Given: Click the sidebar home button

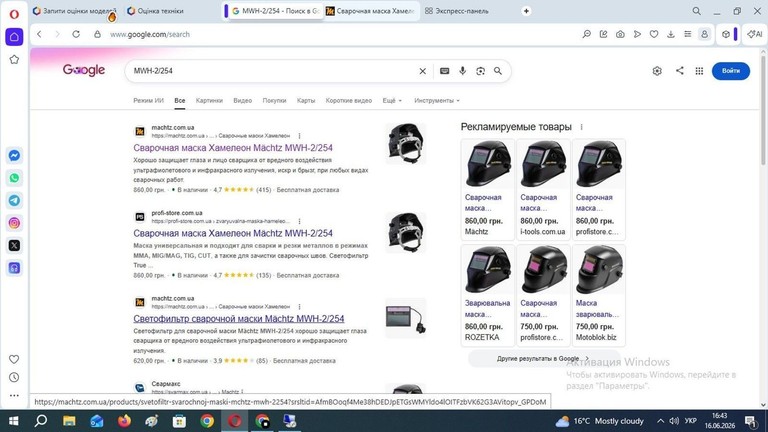Looking at the screenshot, I should [14, 37].
